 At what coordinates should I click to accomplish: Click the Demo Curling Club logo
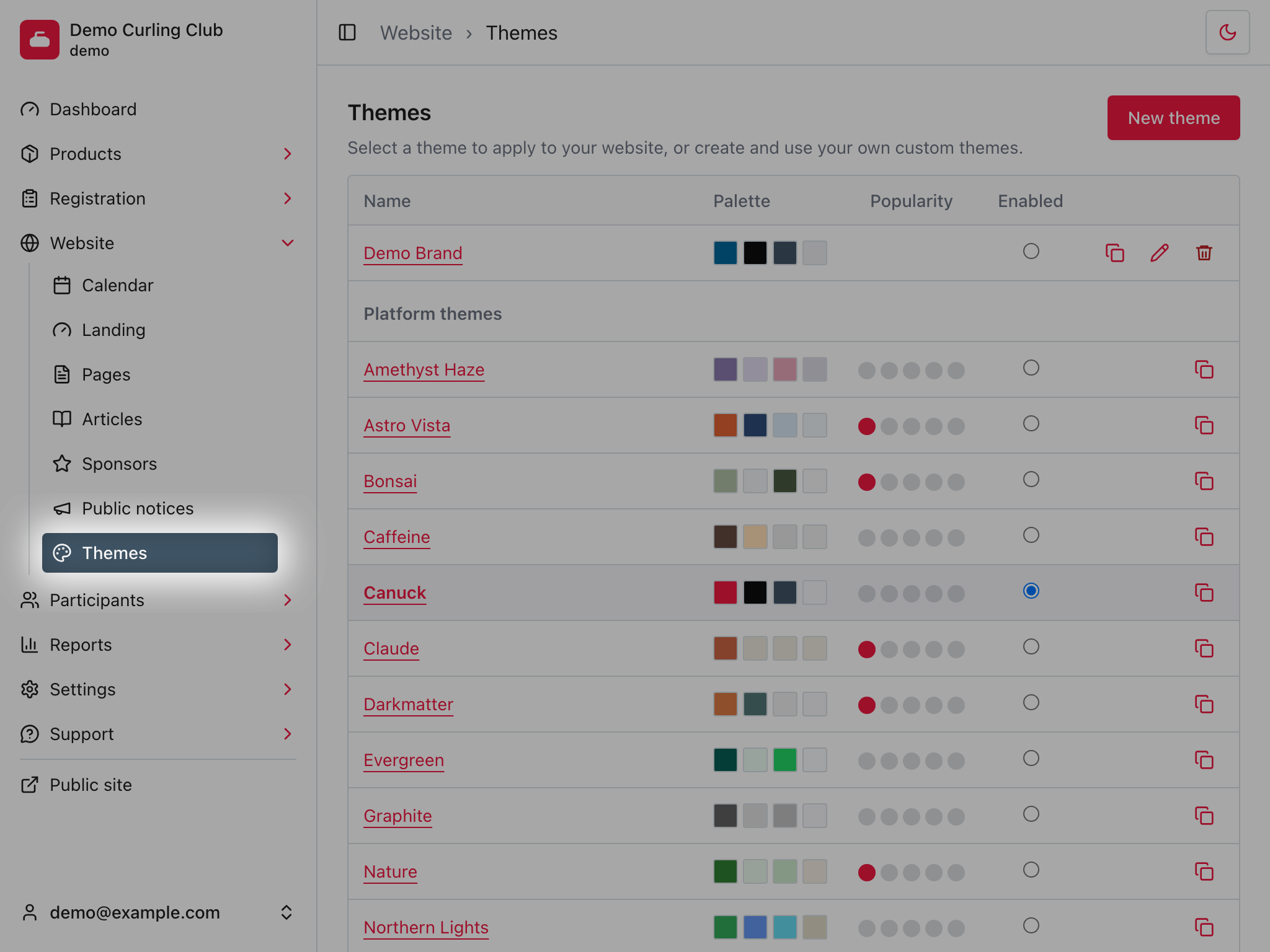tap(40, 40)
